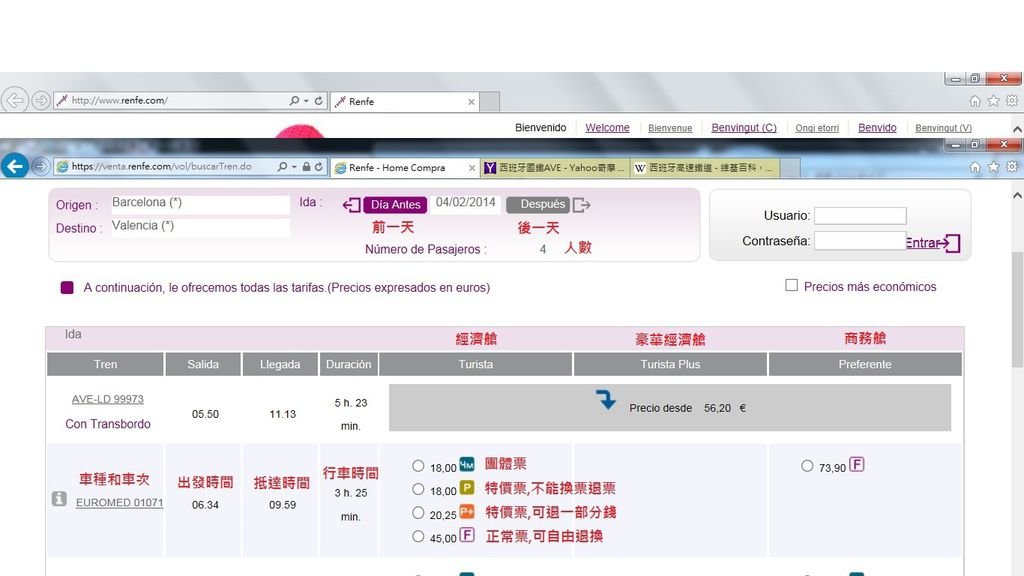Screen dimensions: 1024x576
Task: Select the Renfe tab in the background window
Action: tap(405, 102)
